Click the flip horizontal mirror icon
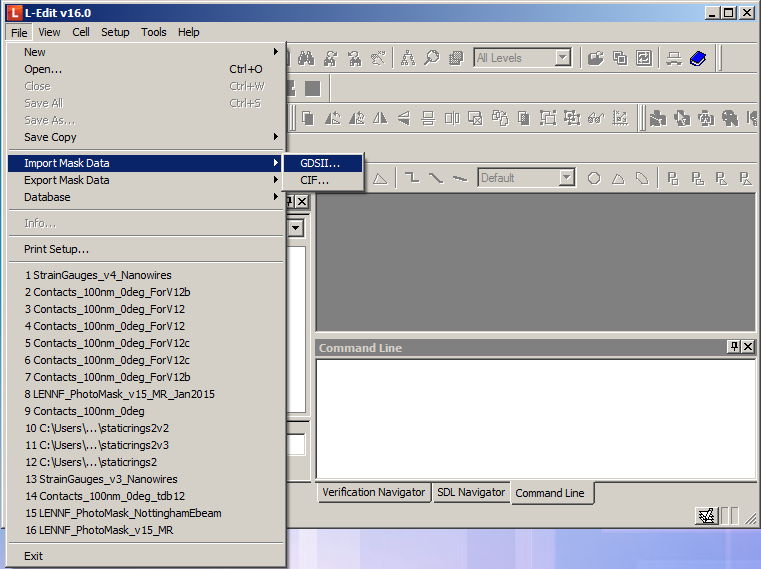The height and width of the screenshot is (569, 761). (x=380, y=118)
